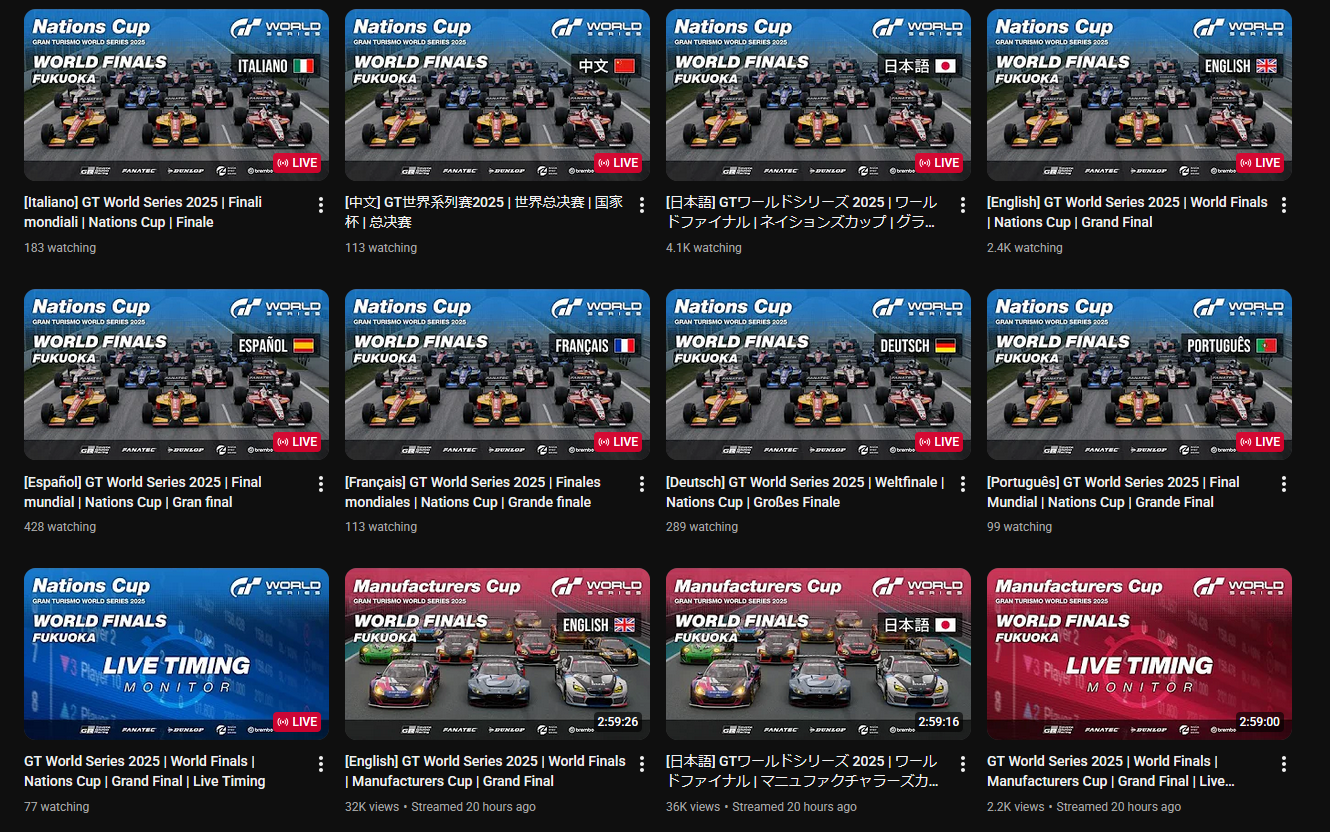Viewport: 1330px width, 832px height.
Task: Click the 2:59:00 duration badge
Action: point(1259,722)
